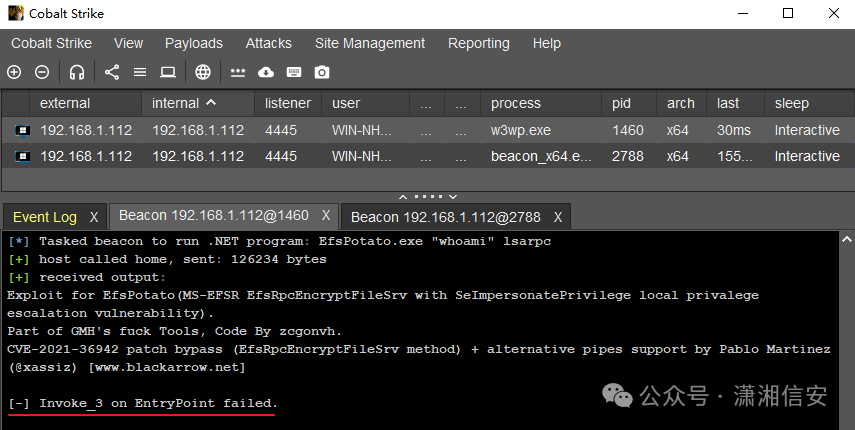855x430 pixels.
Task: Open the Attacks menu
Action: pos(268,43)
